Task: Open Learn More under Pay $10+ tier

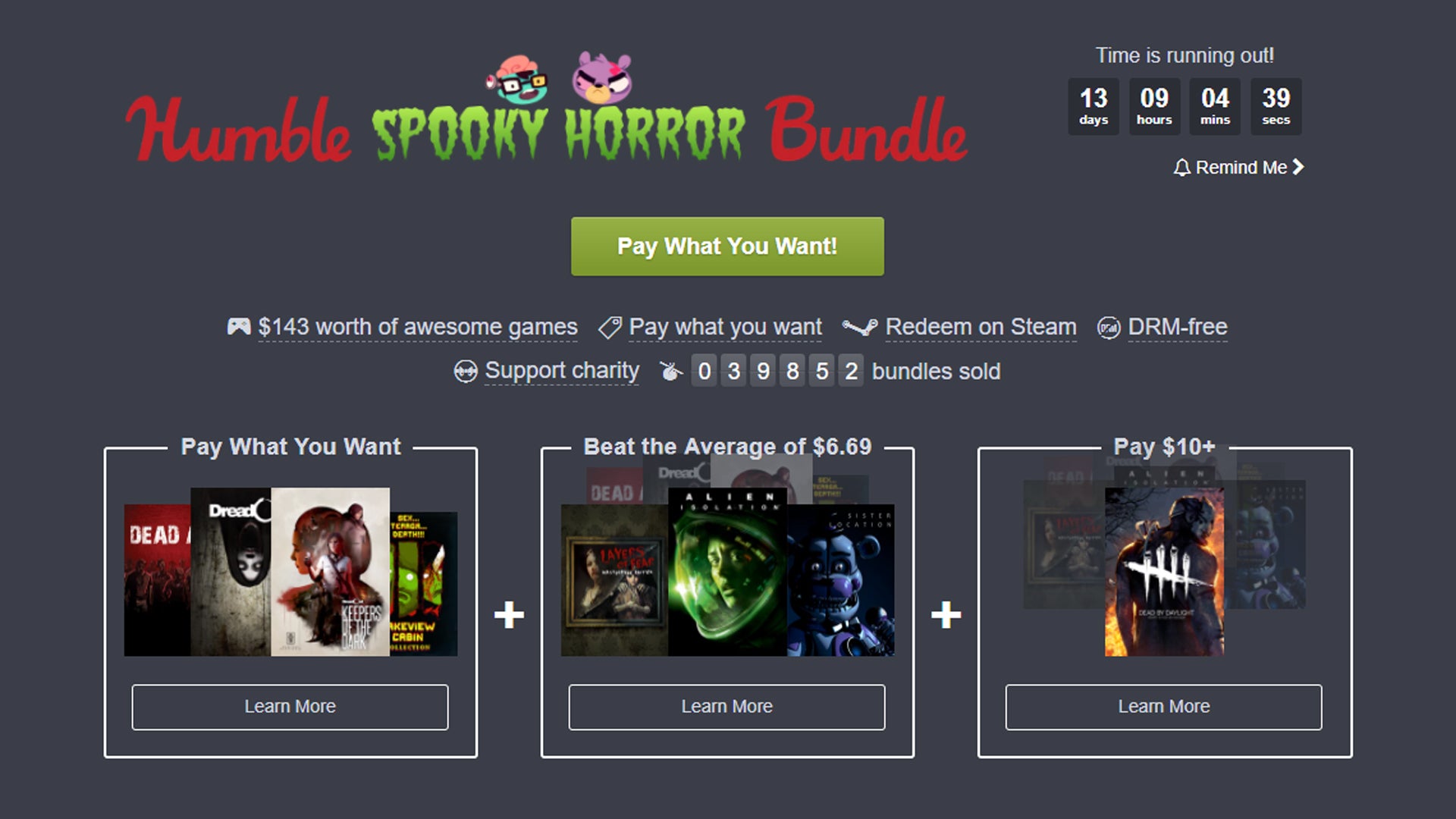Action: 1163,707
